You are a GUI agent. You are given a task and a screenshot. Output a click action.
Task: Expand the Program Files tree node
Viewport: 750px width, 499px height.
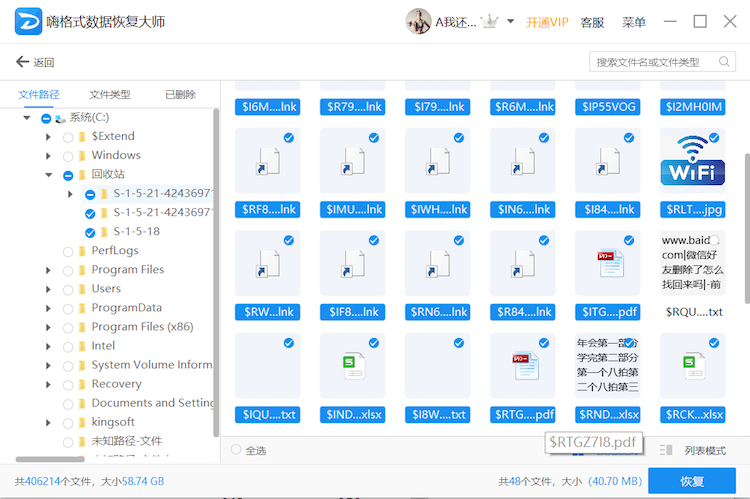pos(48,270)
